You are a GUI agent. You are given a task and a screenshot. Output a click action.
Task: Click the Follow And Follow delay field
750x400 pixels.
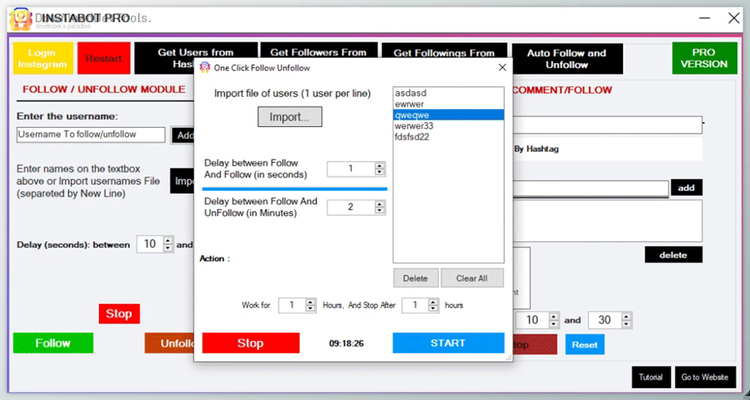tap(351, 169)
